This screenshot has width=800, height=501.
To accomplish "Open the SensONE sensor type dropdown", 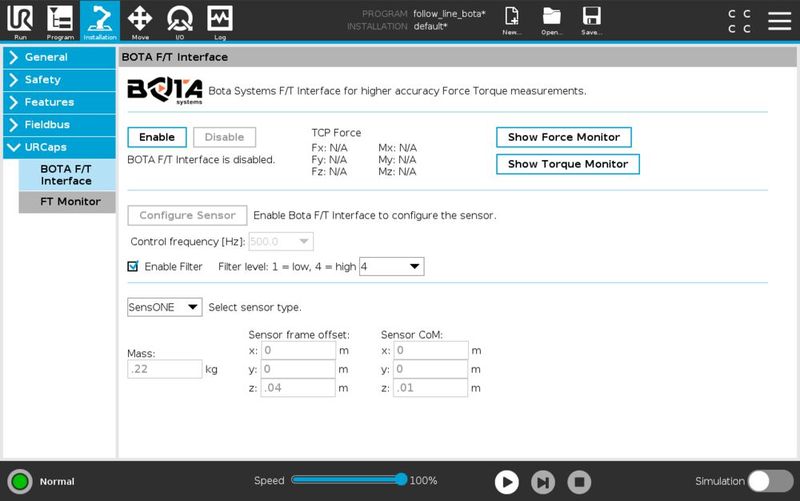I will pos(164,307).
